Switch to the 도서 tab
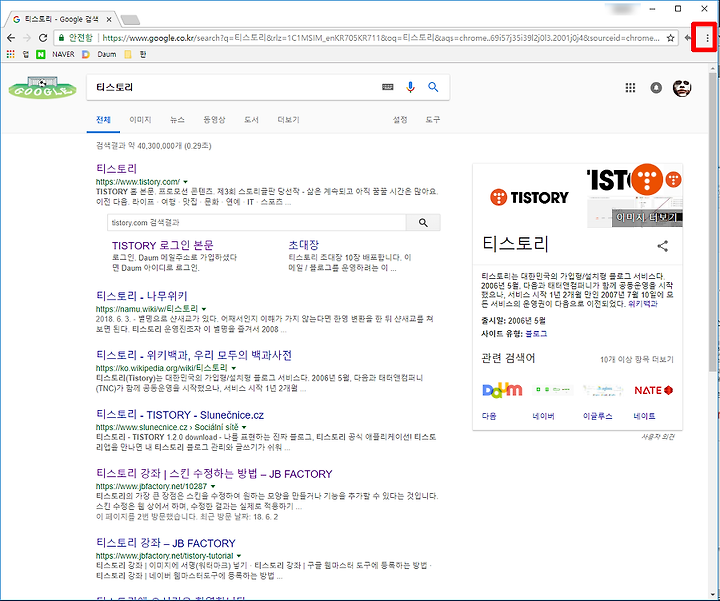This screenshot has height=601, width=720. click(251, 120)
